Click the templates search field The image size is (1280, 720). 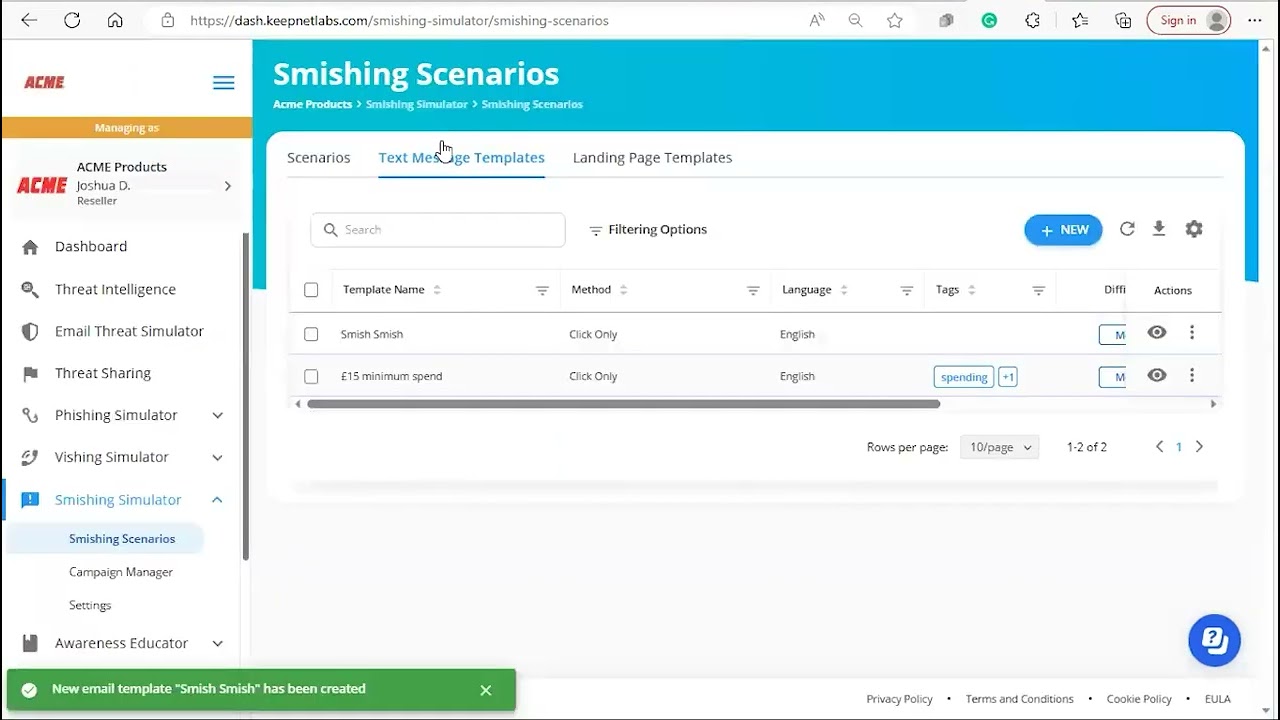pyautogui.click(x=438, y=230)
